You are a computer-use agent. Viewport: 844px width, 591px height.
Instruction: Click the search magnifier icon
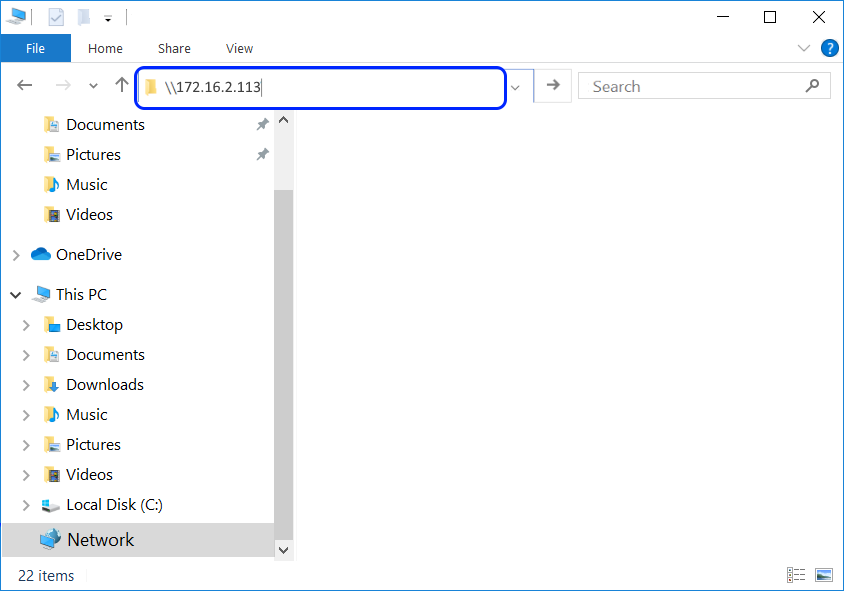tap(812, 86)
